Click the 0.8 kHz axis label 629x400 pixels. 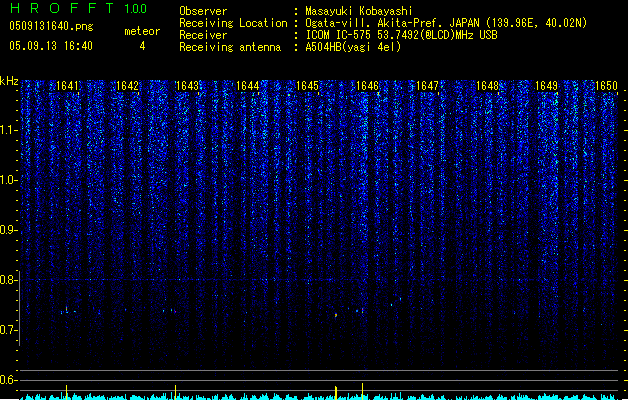pos(8,280)
